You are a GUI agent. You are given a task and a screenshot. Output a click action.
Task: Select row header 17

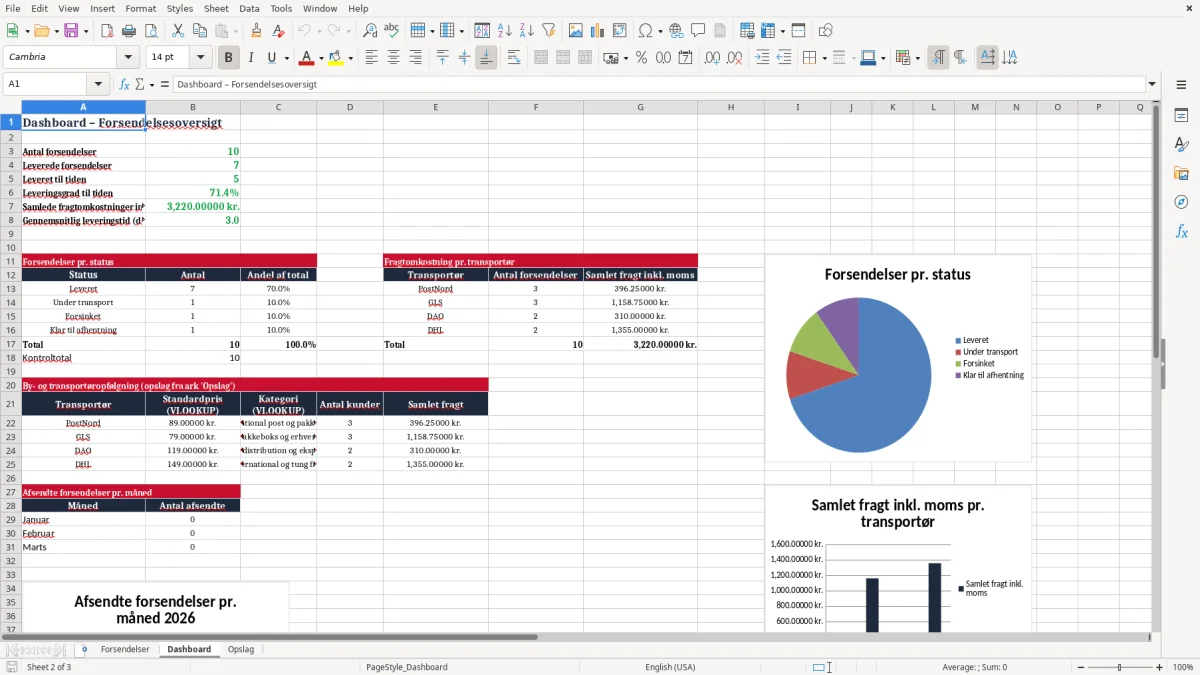[11, 344]
